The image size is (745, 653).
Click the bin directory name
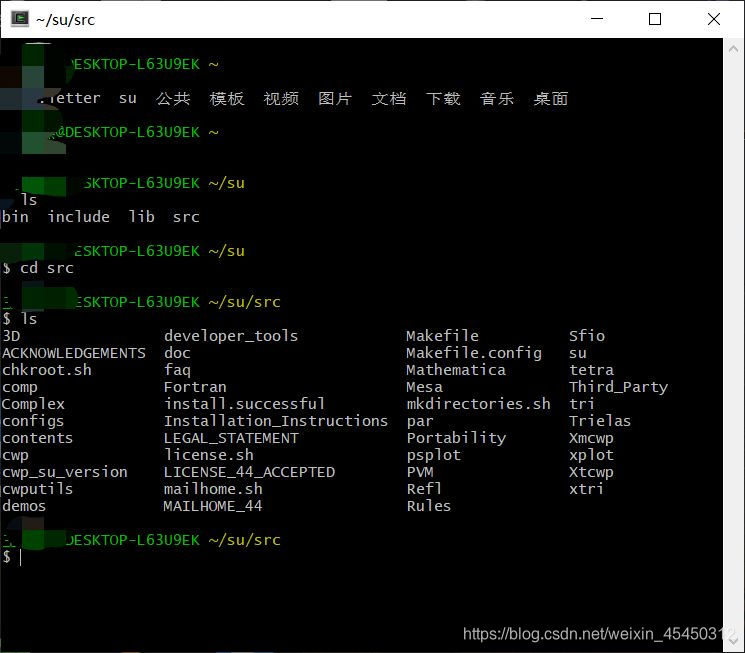pyautogui.click(x=15, y=217)
